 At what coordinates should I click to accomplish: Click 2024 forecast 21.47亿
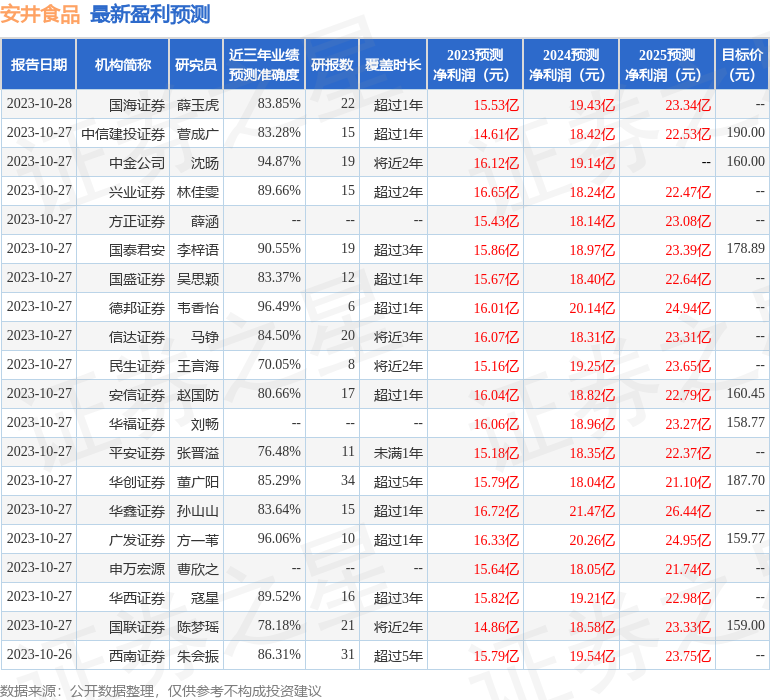coord(592,511)
